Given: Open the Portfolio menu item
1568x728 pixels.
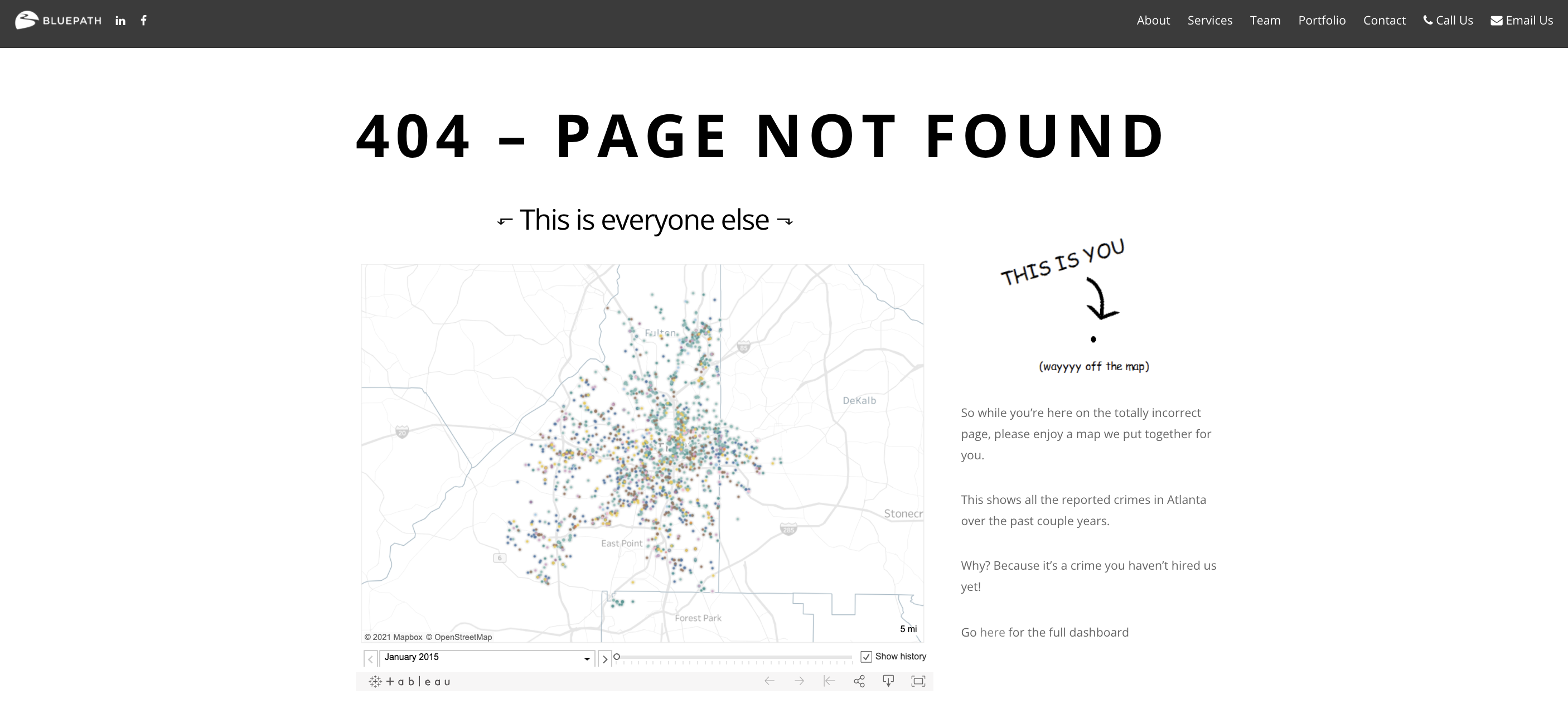Looking at the screenshot, I should 1322,20.
